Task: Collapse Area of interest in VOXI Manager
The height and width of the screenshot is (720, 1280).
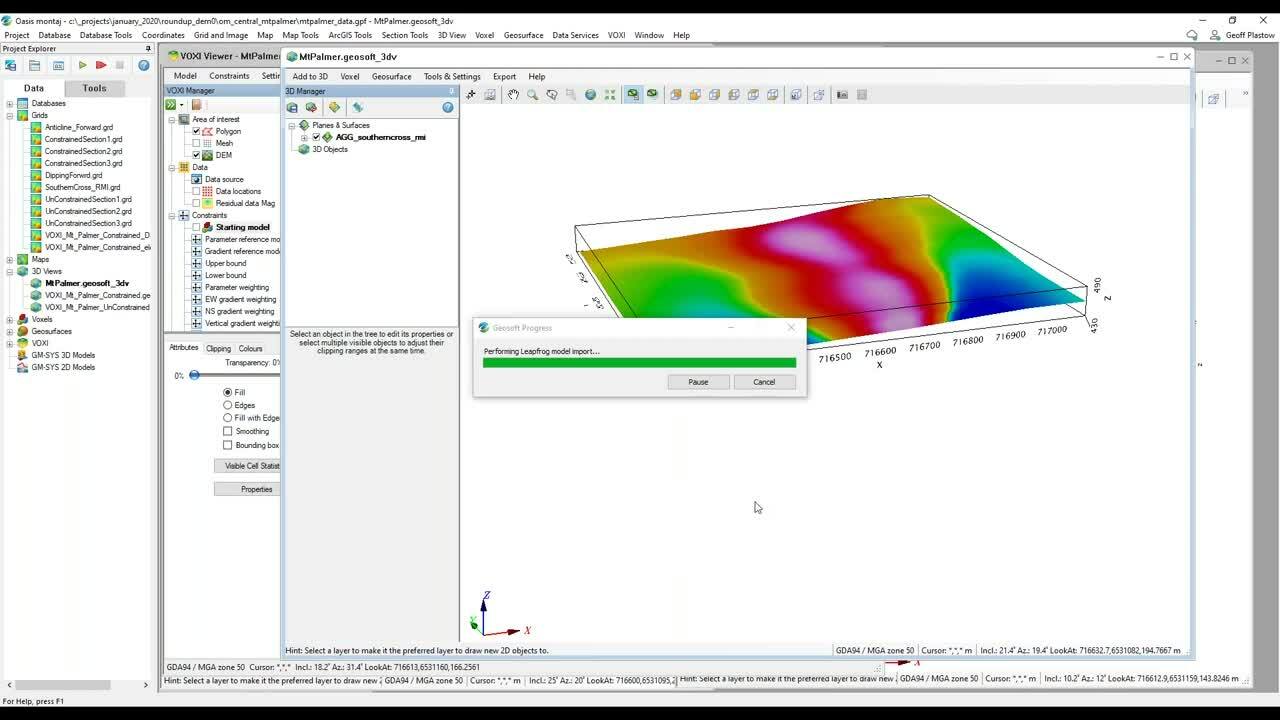Action: click(x=172, y=119)
